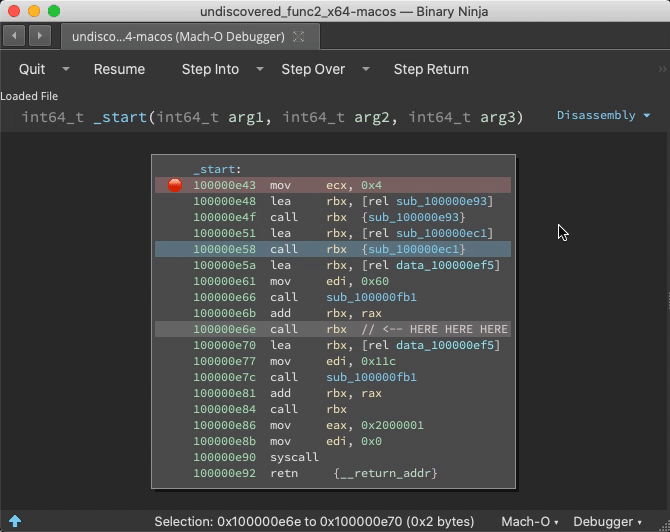Click the toolbar overflow chevron at right
670x532 pixels.
pos(661,69)
